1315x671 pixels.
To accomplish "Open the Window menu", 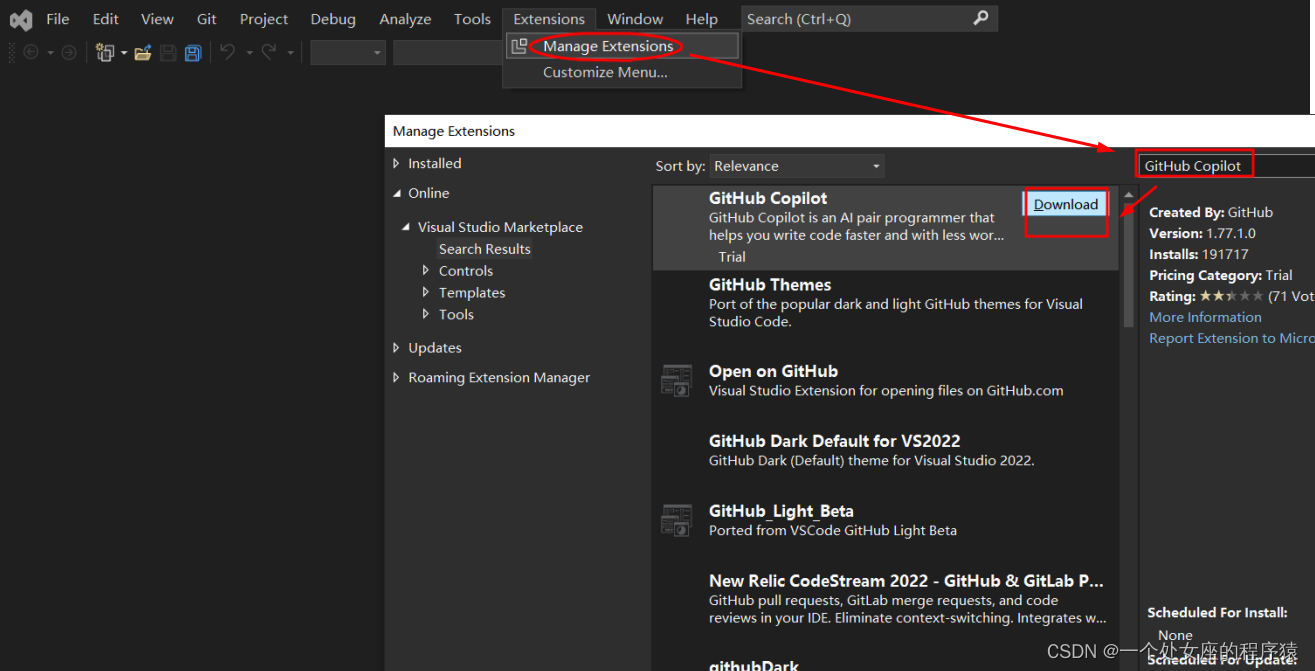I will point(635,19).
